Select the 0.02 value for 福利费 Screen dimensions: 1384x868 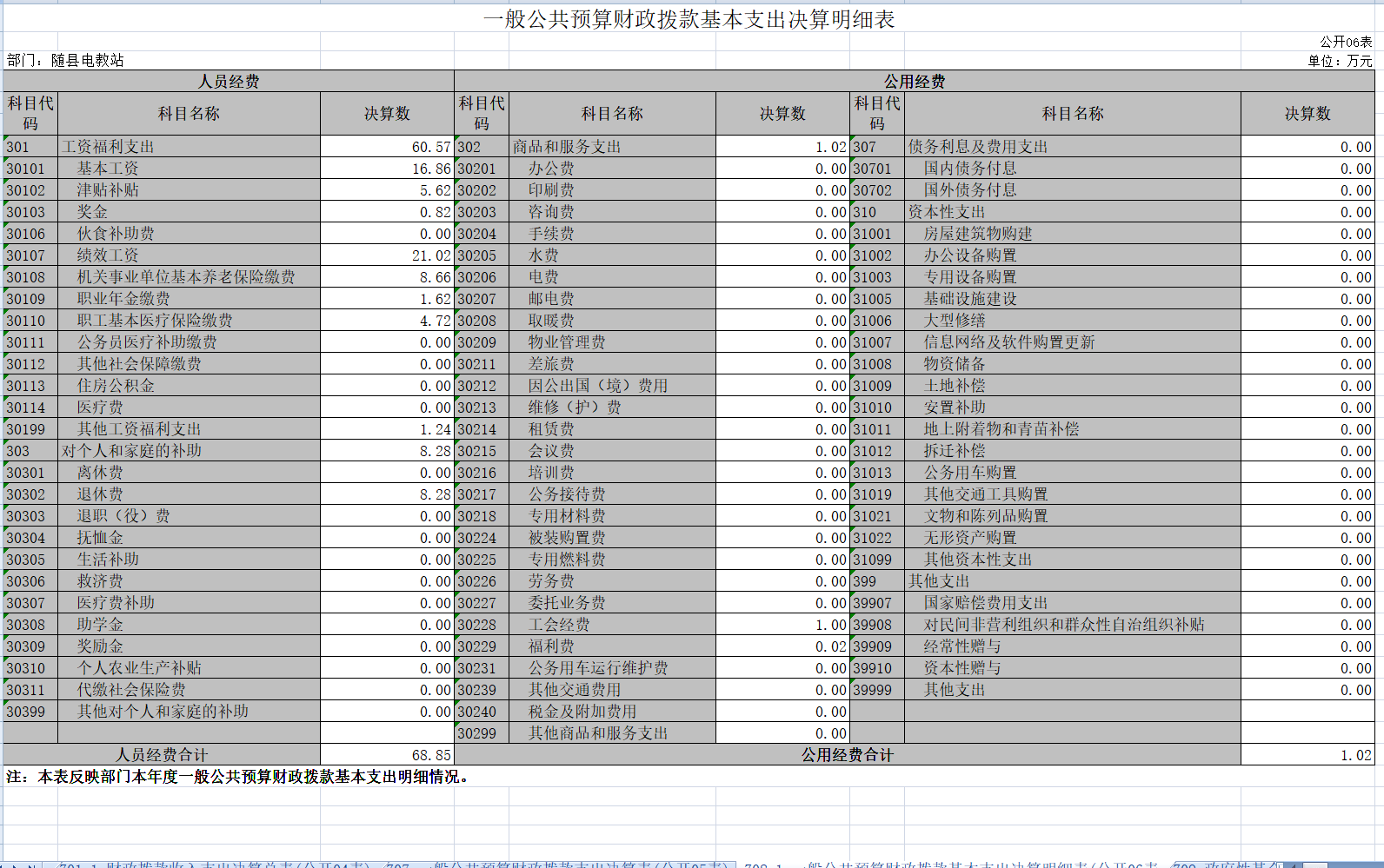pyautogui.click(x=782, y=646)
